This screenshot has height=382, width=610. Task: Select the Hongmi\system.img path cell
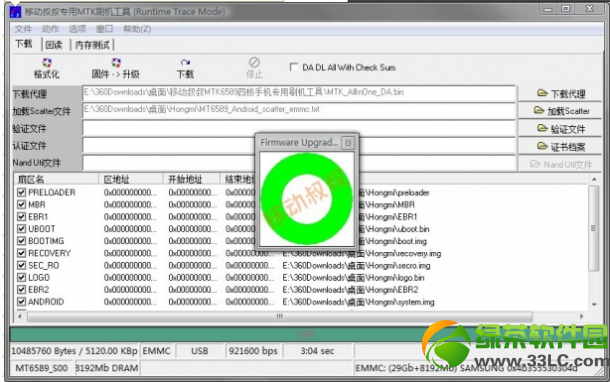click(x=359, y=302)
